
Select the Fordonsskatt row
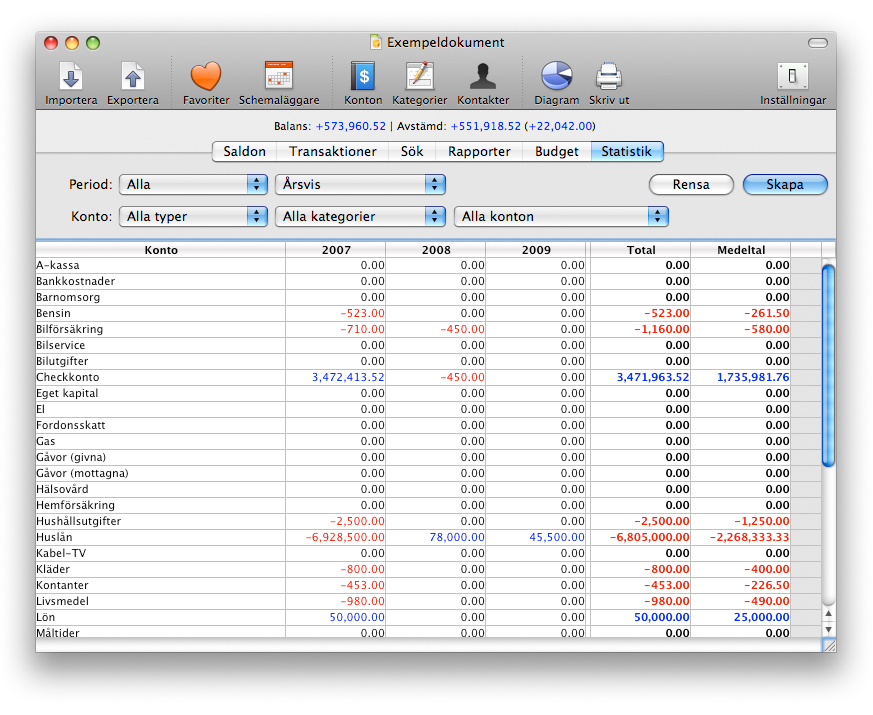(x=428, y=425)
